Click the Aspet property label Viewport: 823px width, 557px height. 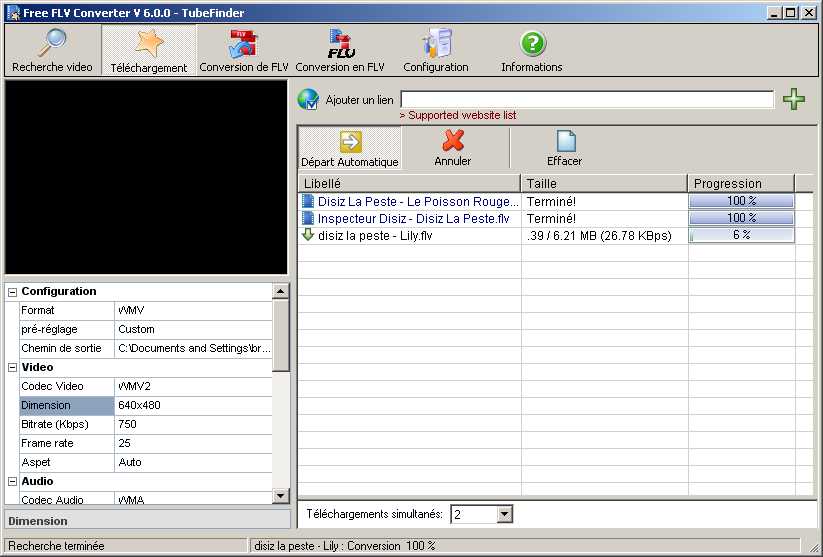[67, 462]
